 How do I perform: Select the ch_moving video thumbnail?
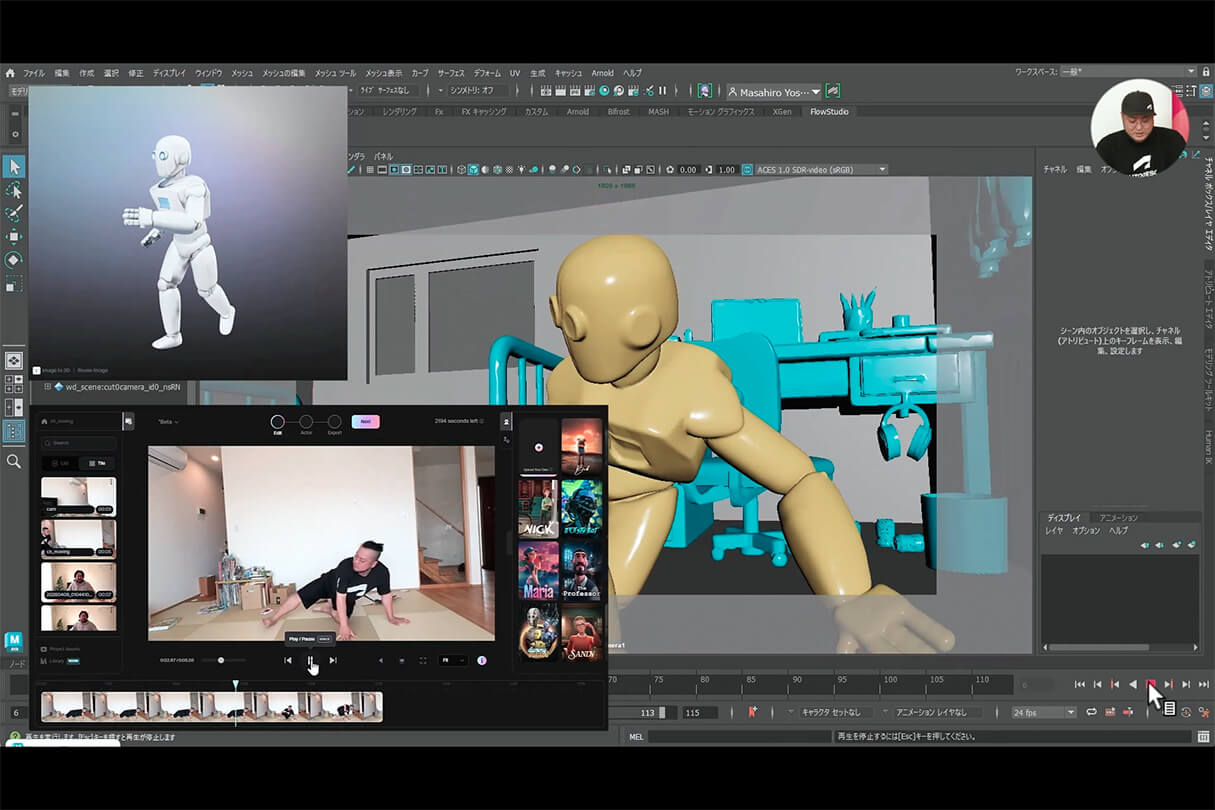coord(78,539)
